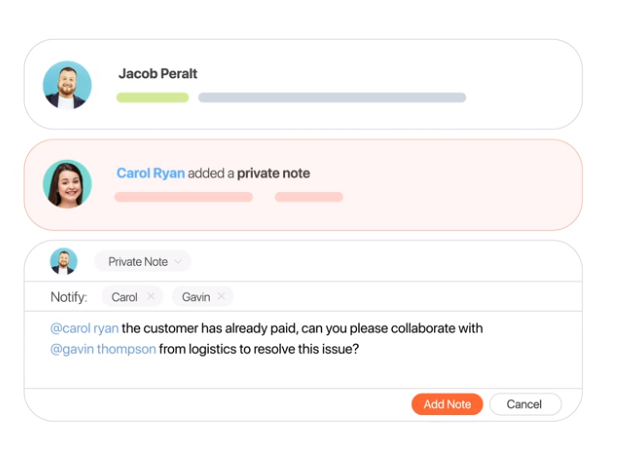
Task: Click the green status bar under Jacob Peralt
Action: [x=153, y=97]
